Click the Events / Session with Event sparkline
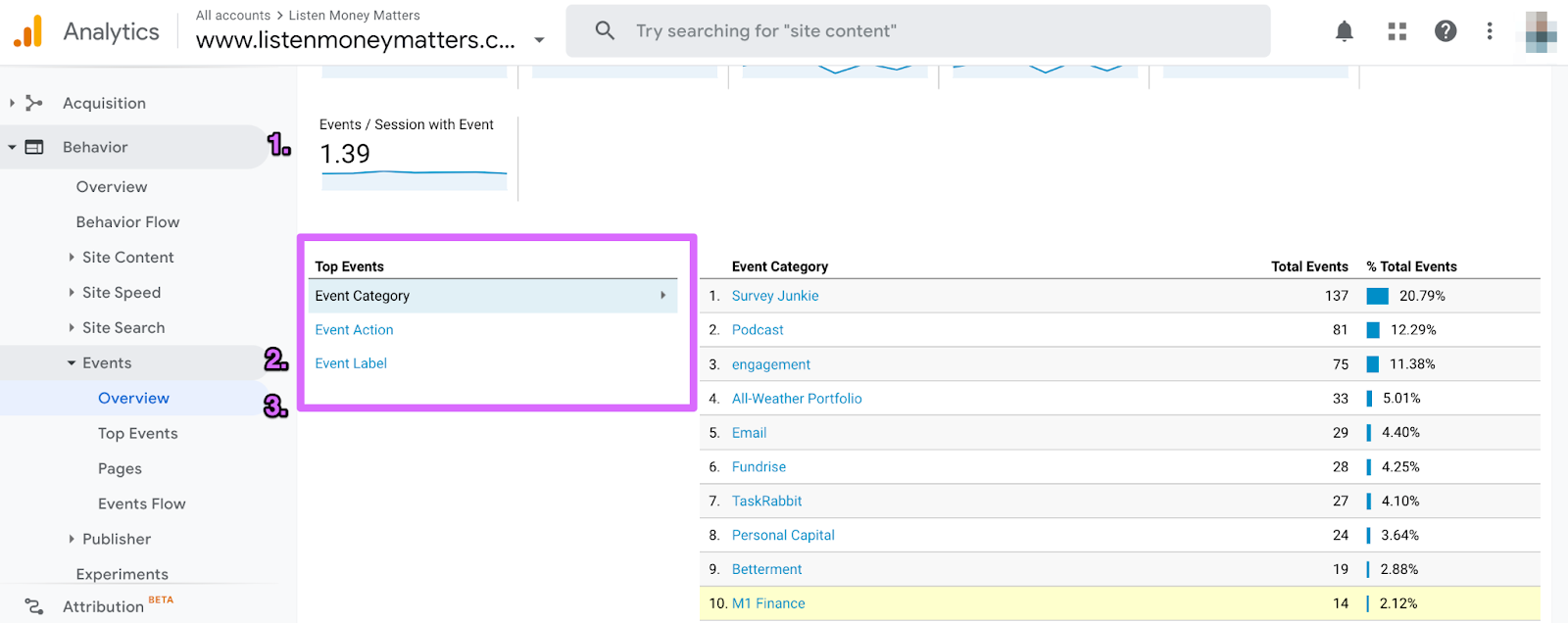Image resolution: width=1568 pixels, height=623 pixels. pyautogui.click(x=414, y=180)
